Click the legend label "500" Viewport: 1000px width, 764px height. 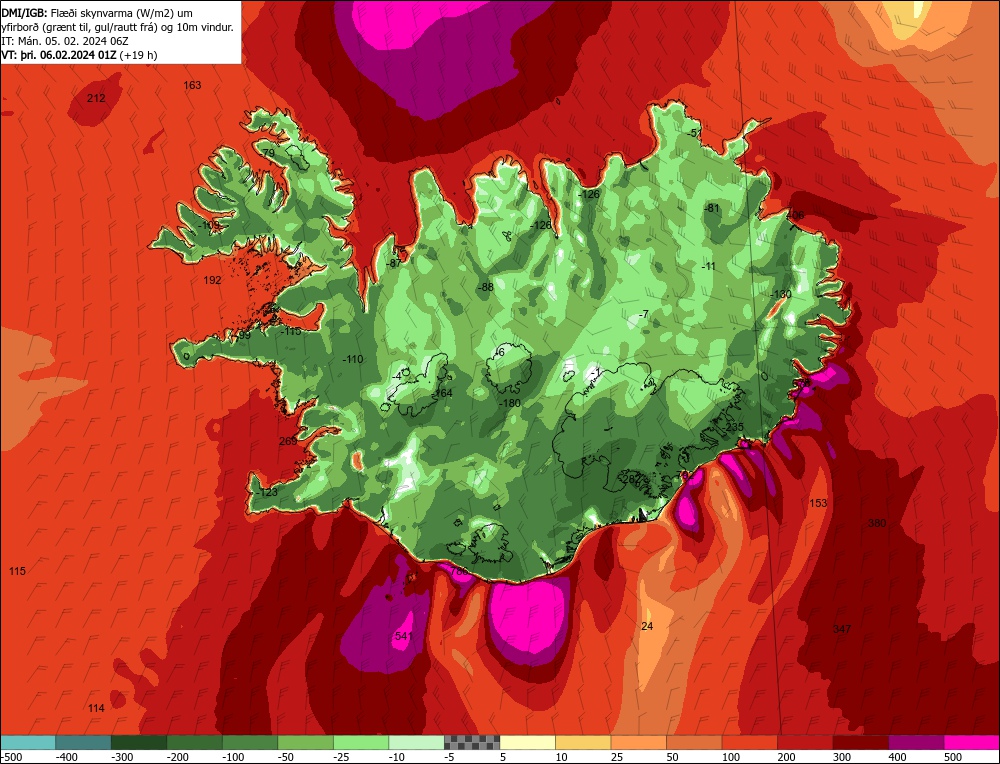click(x=953, y=757)
